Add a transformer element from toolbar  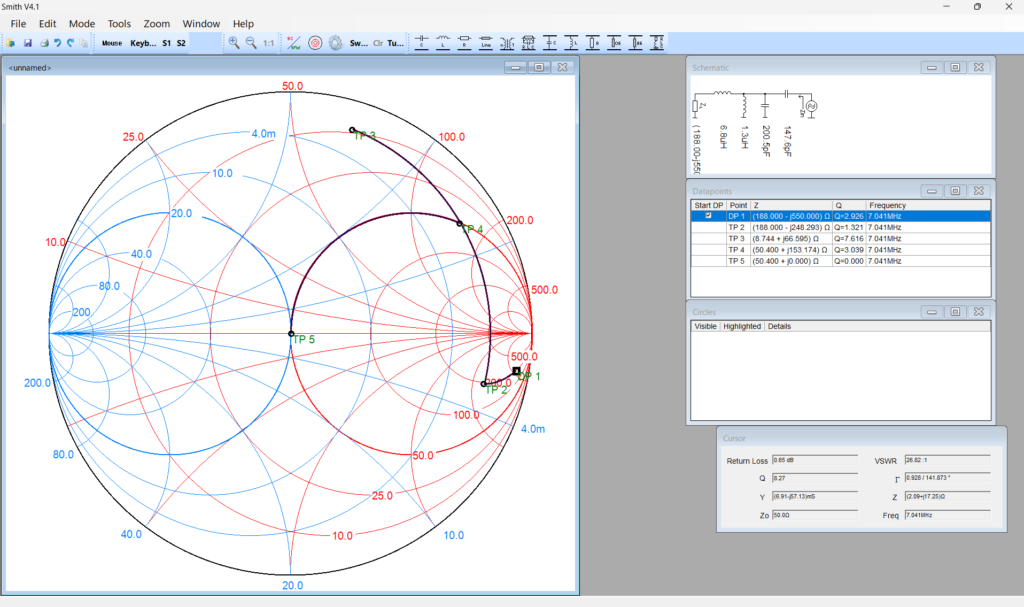pos(508,43)
